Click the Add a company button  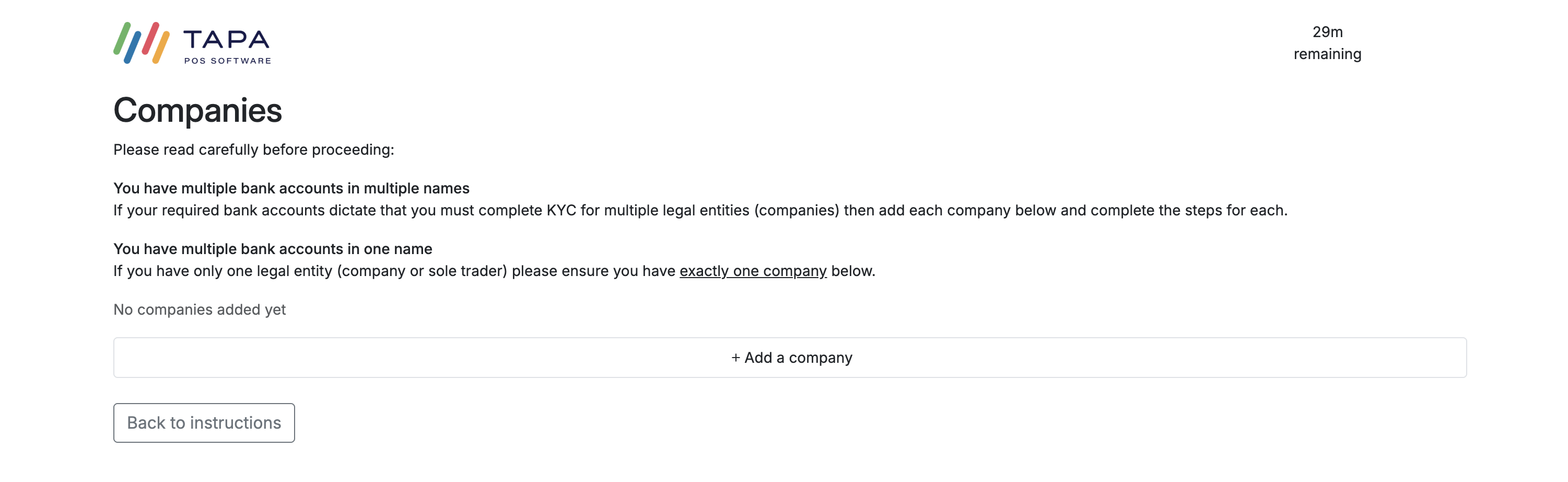791,358
